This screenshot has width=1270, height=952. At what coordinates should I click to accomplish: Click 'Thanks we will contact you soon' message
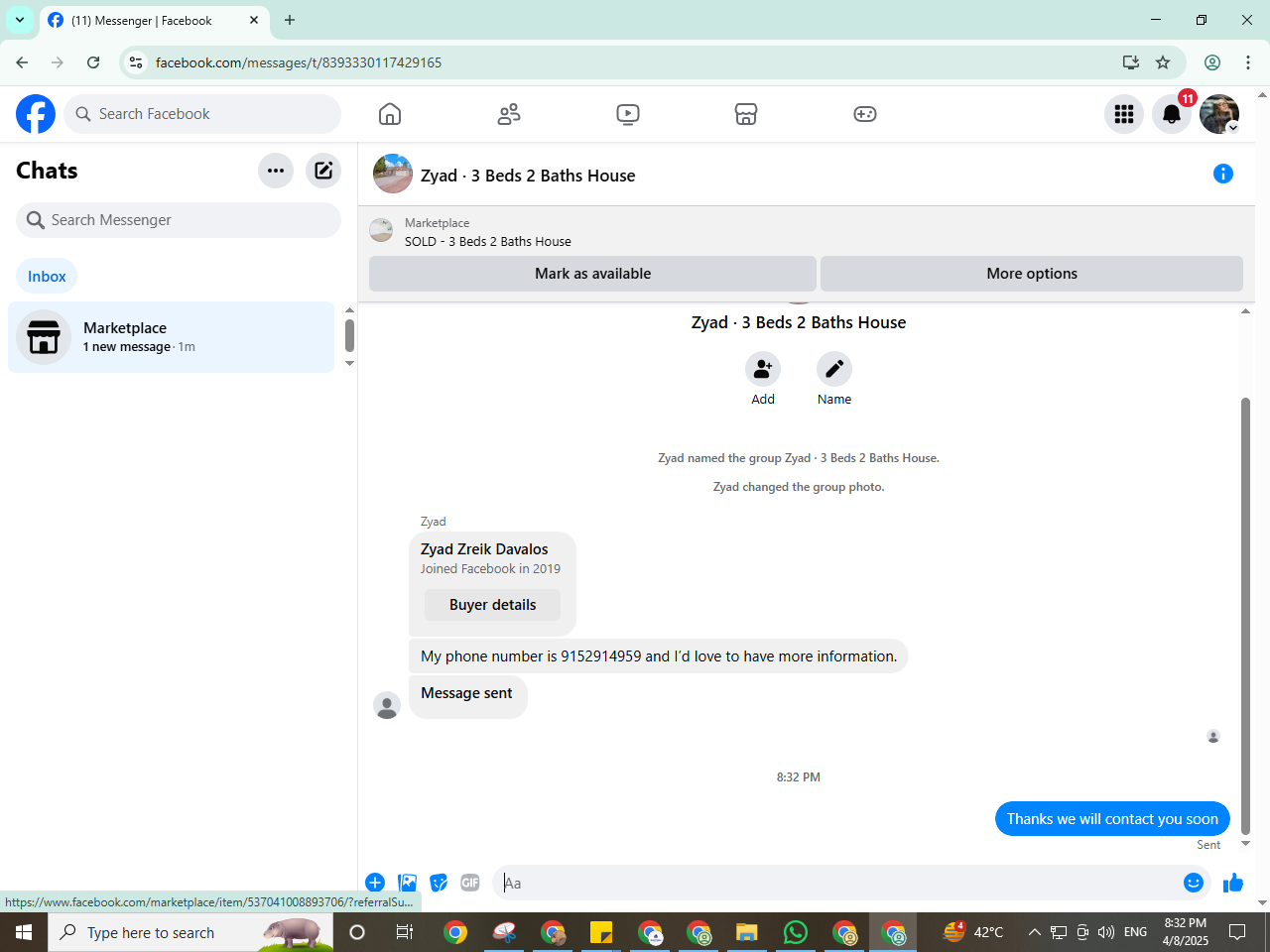[1112, 819]
